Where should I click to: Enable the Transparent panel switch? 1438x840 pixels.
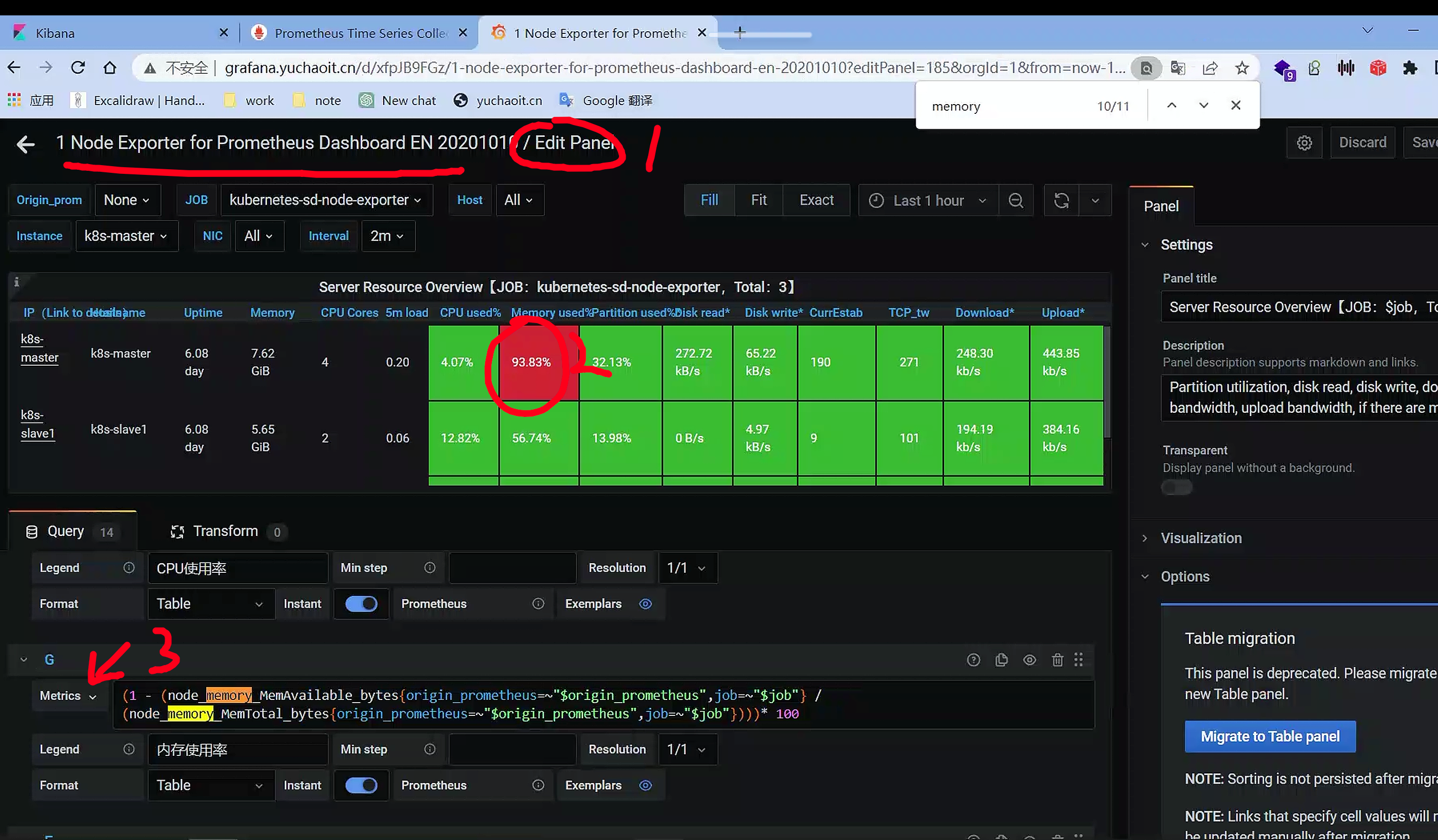(x=1176, y=488)
